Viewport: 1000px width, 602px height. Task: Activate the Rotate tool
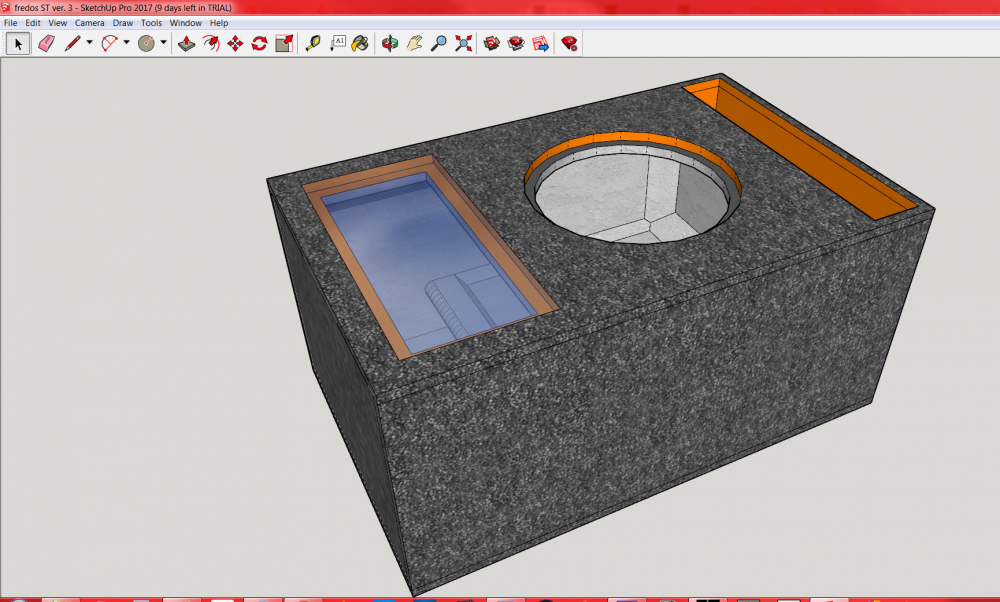[x=260, y=43]
